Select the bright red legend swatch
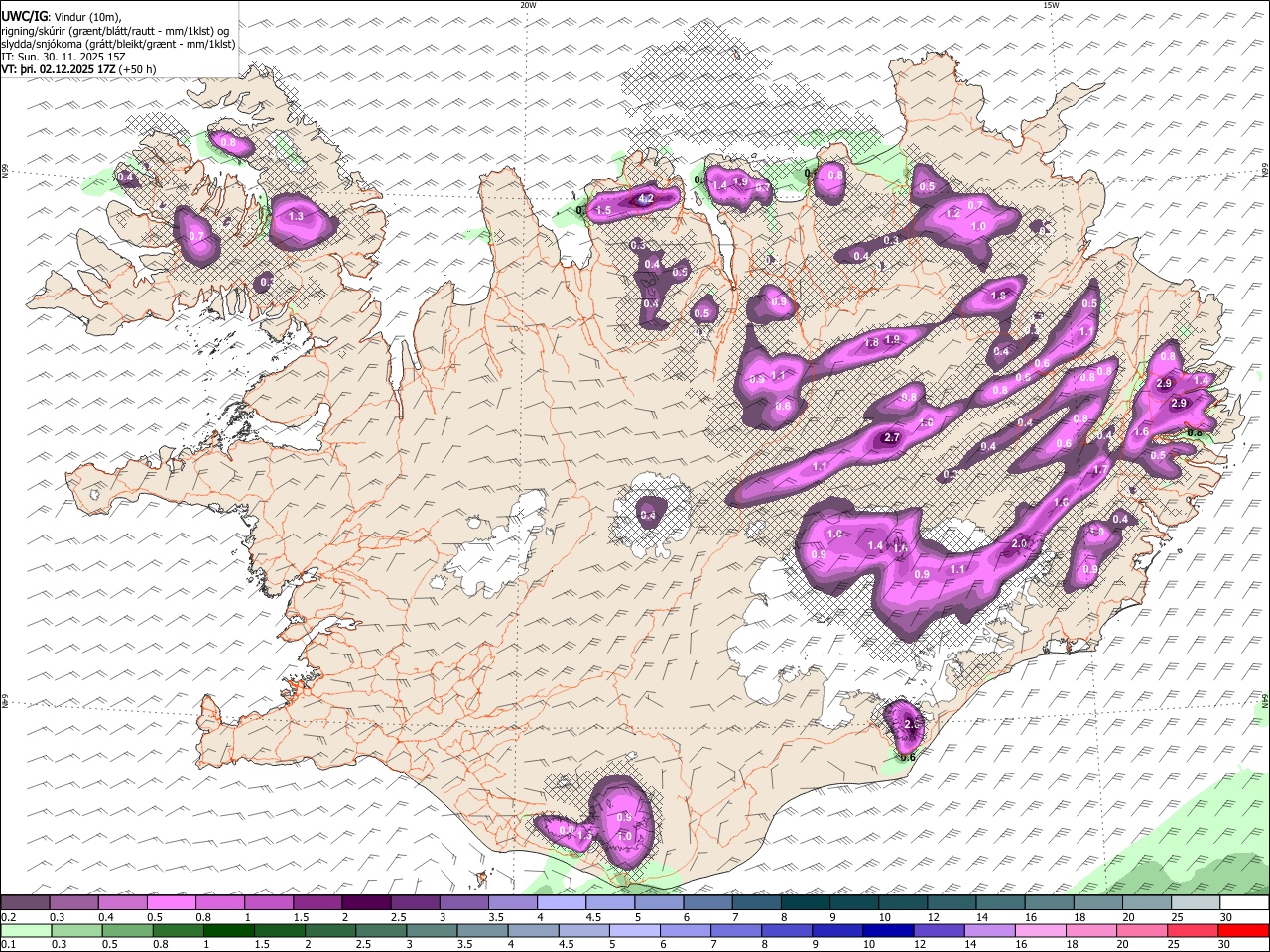 (1243, 931)
